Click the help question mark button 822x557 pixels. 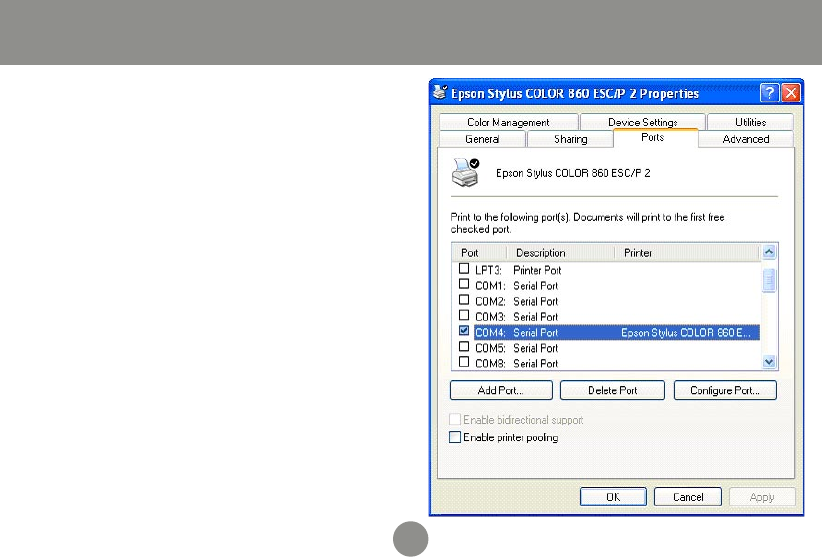click(769, 93)
